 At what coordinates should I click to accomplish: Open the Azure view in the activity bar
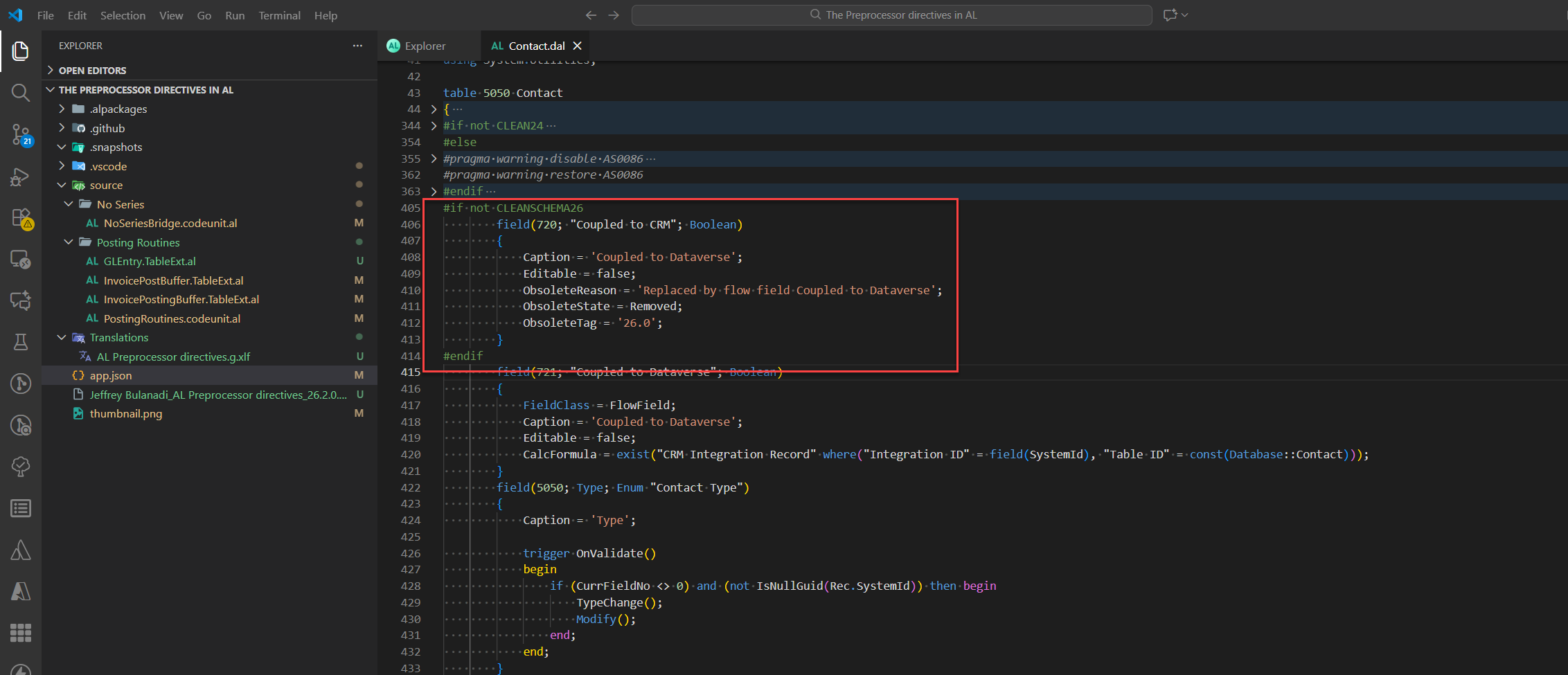21,591
